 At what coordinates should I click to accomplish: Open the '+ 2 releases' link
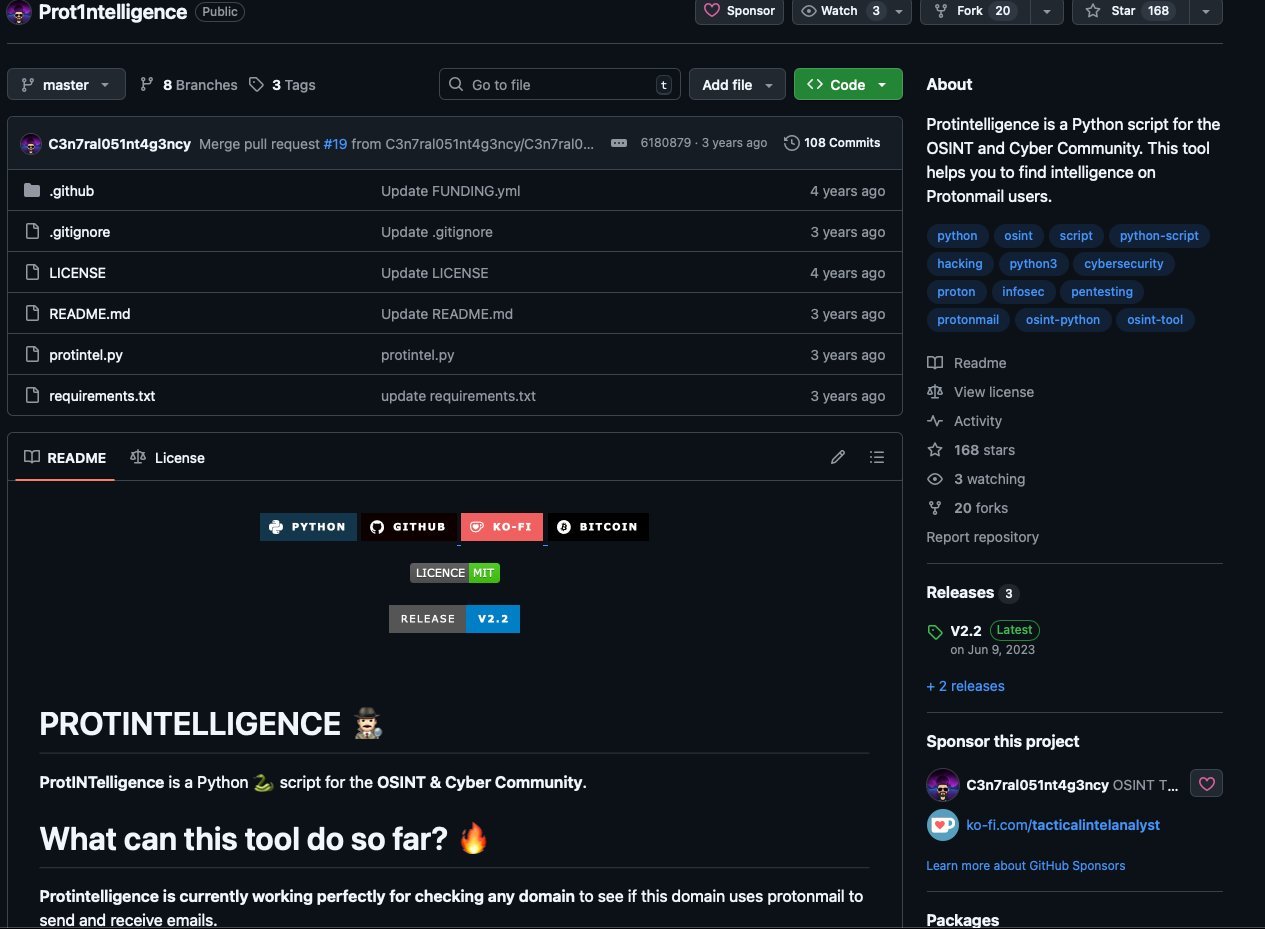pos(965,686)
